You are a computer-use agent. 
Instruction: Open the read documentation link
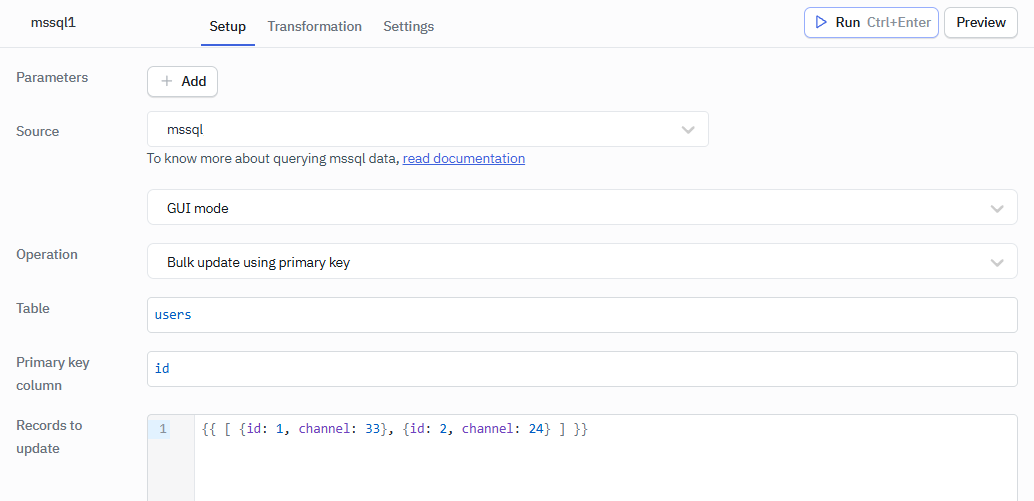point(463,158)
